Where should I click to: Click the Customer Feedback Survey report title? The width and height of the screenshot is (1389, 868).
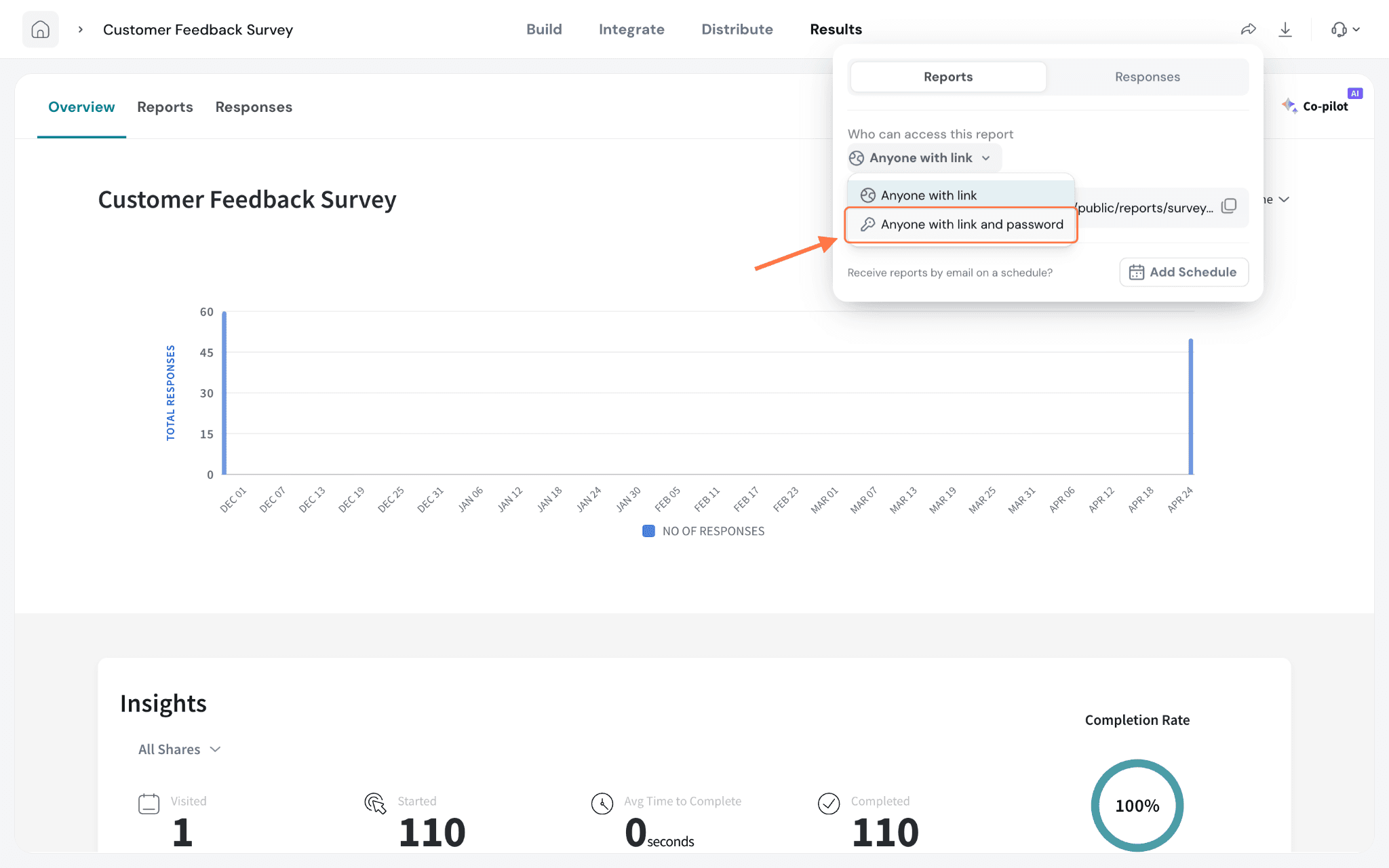click(x=247, y=199)
